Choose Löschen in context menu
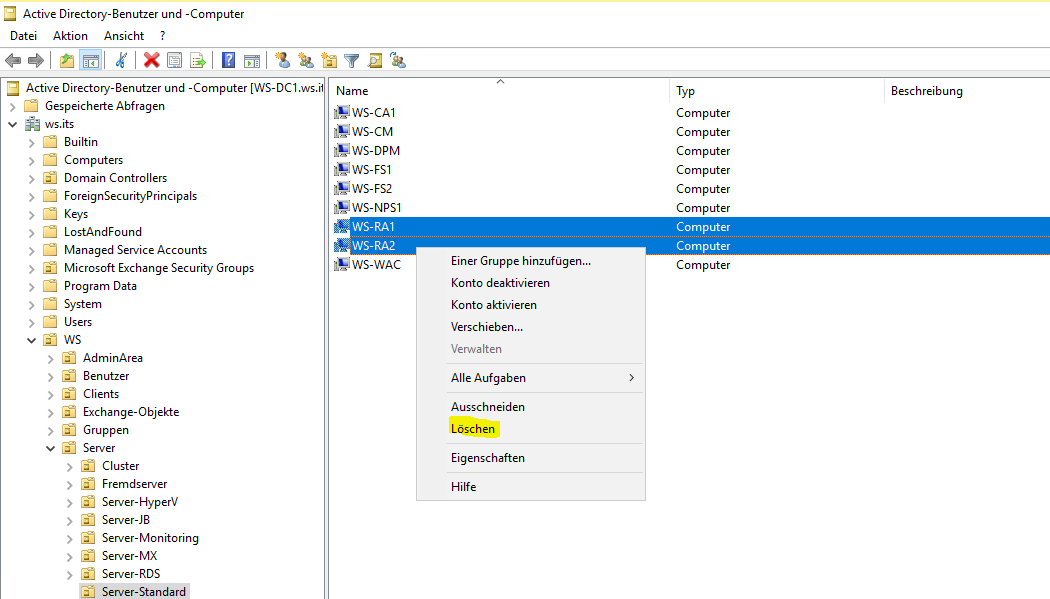 click(x=473, y=428)
